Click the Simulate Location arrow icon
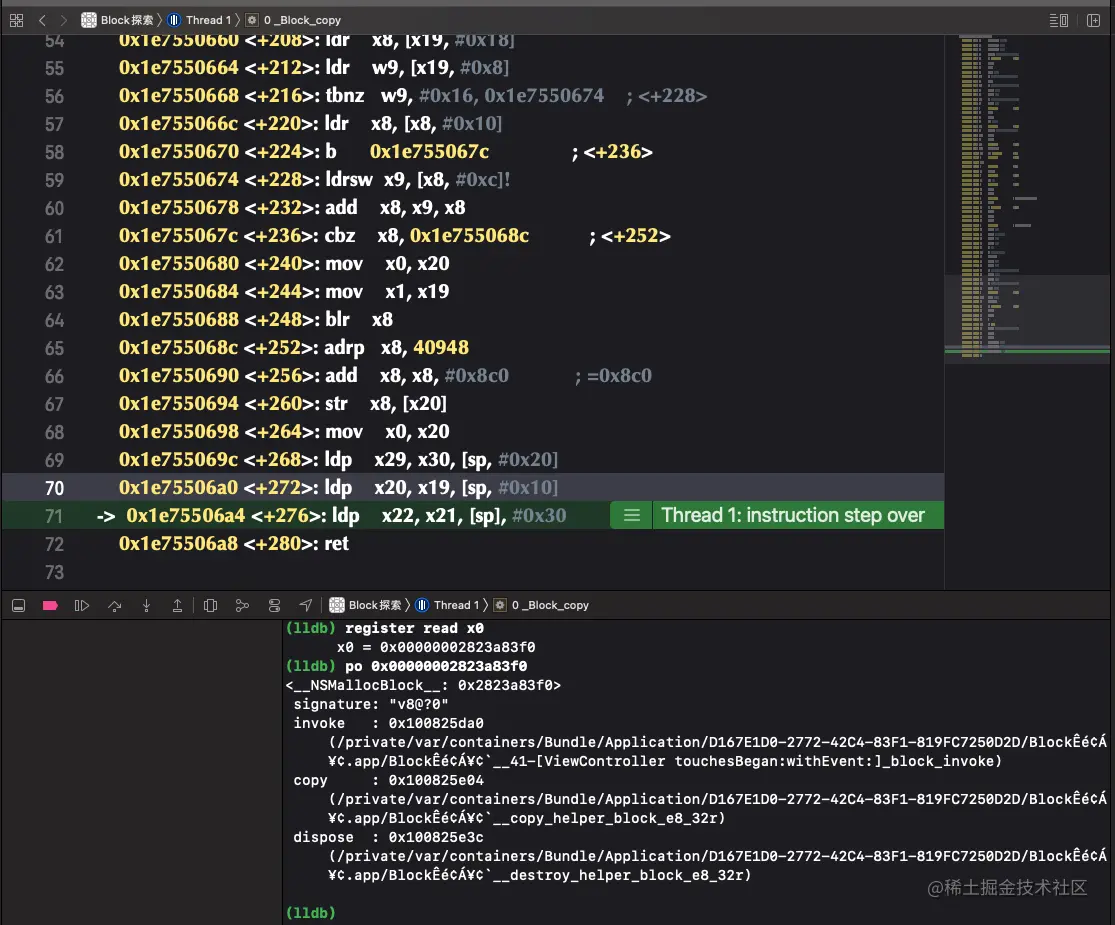Viewport: 1115px width, 925px height. tap(306, 605)
